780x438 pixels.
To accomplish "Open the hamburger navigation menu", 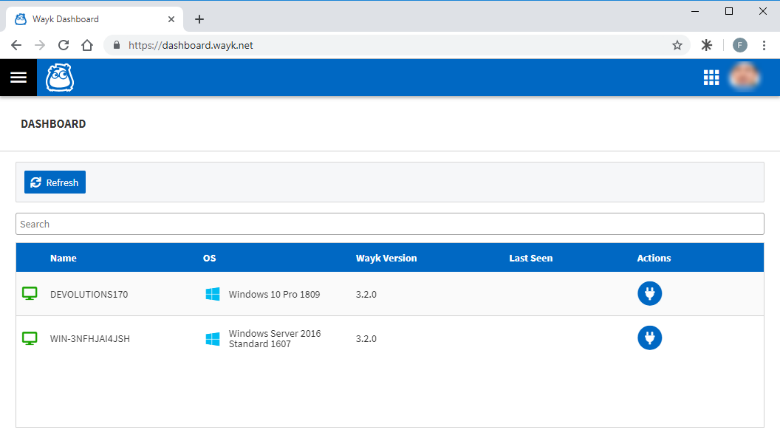I will [18, 78].
